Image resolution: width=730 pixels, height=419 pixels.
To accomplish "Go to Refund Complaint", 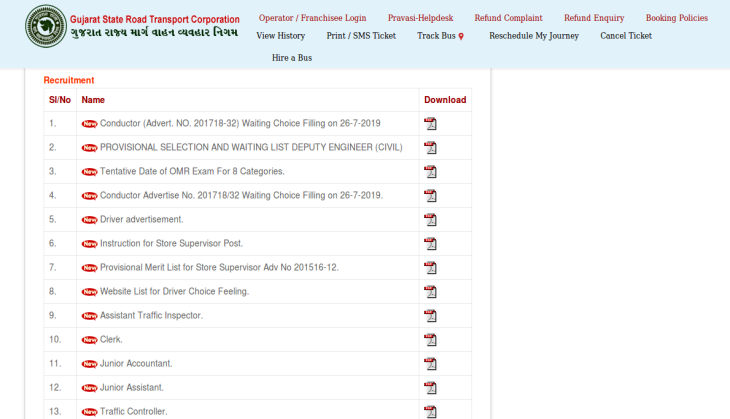I will [508, 18].
